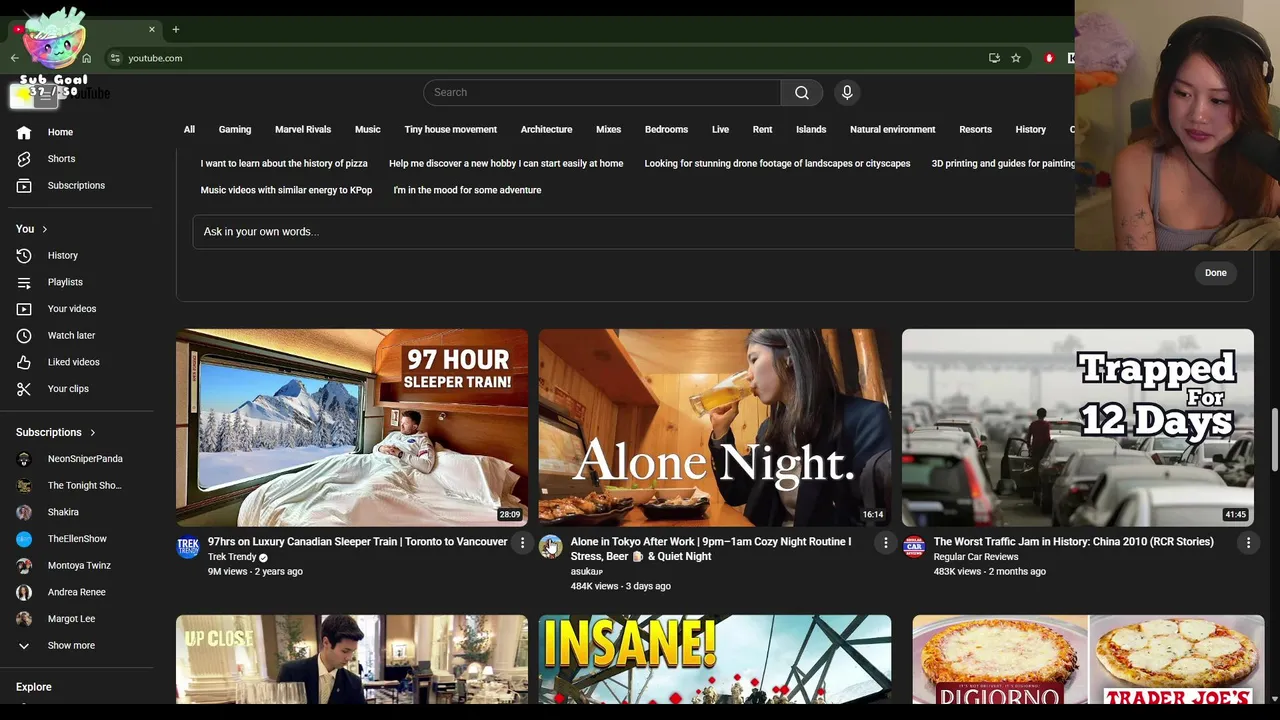Close the current browser tab

pyautogui.click(x=152, y=29)
